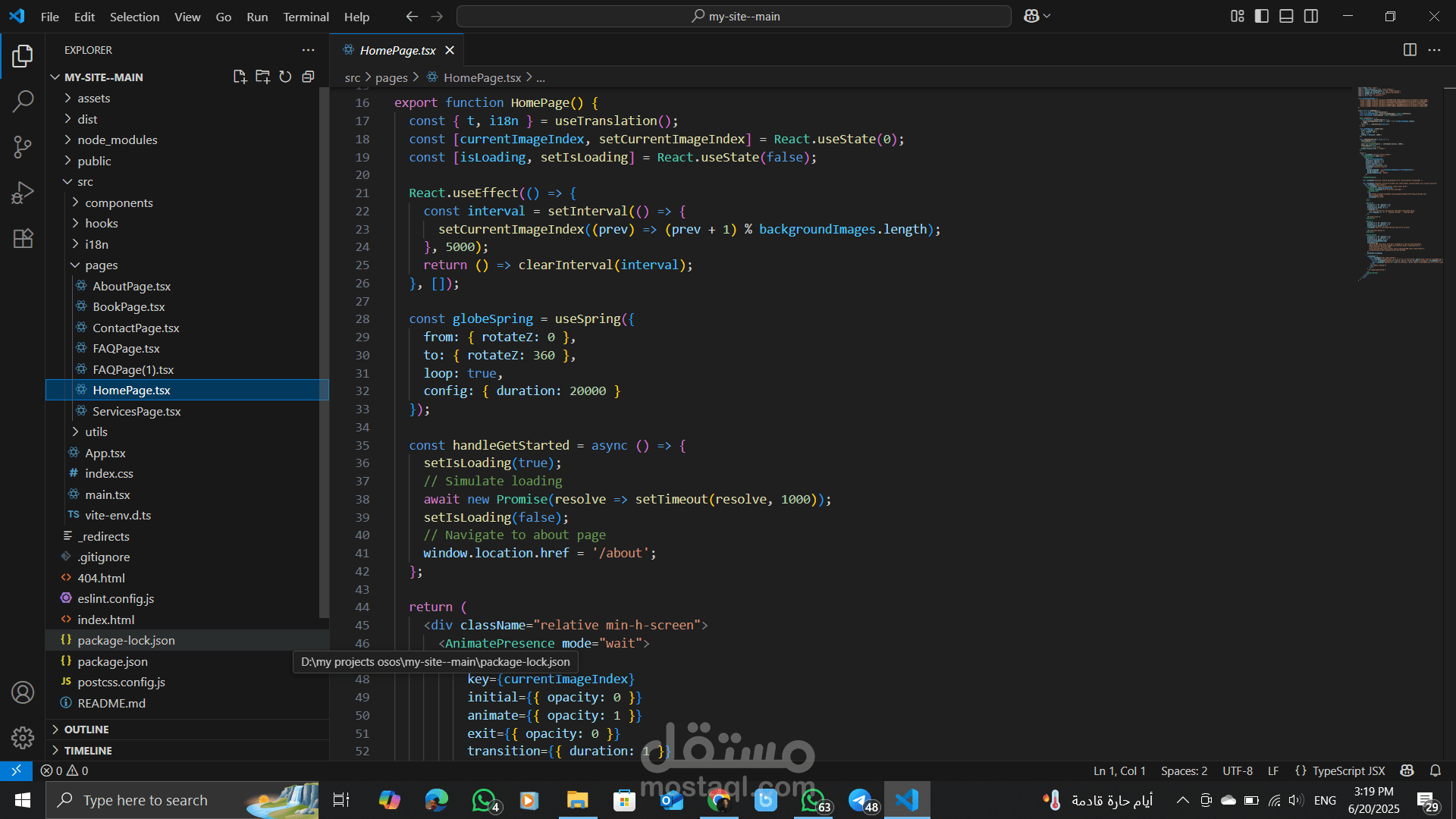Select the HomePage.tsx editor tab
1456x819 pixels.
click(397, 50)
